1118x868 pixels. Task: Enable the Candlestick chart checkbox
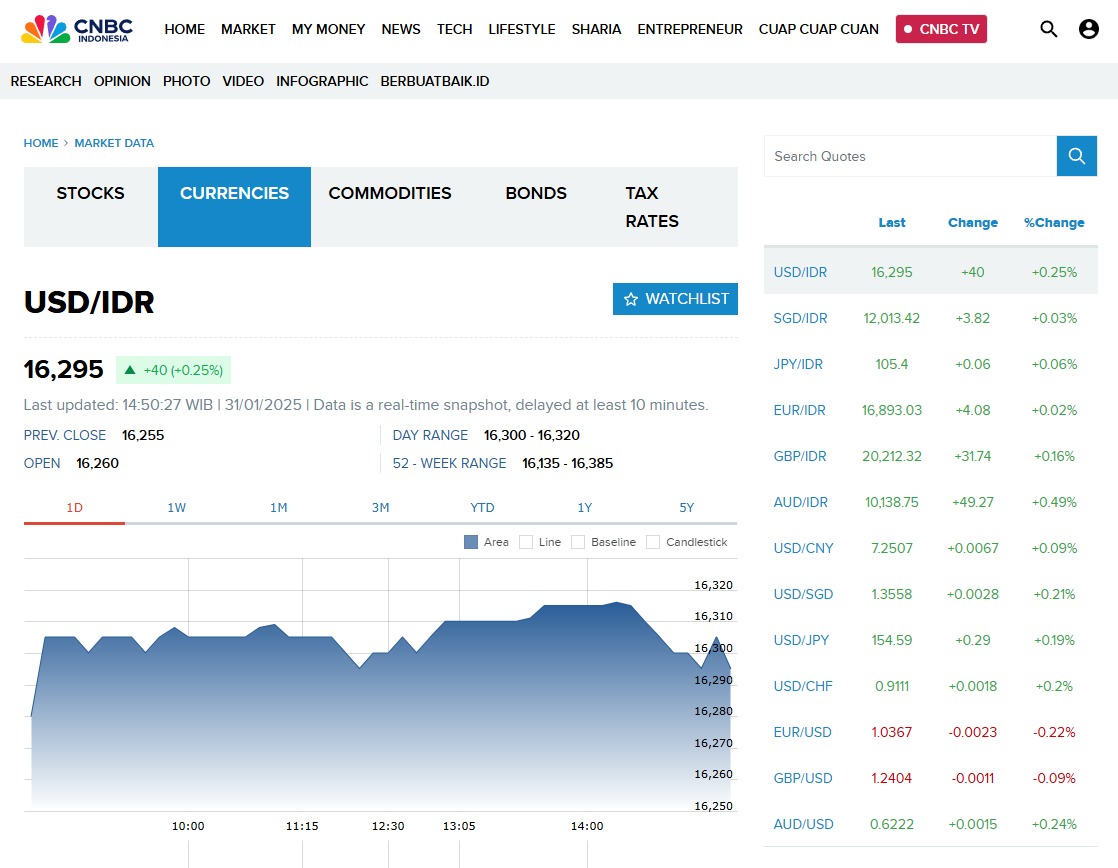pos(653,542)
